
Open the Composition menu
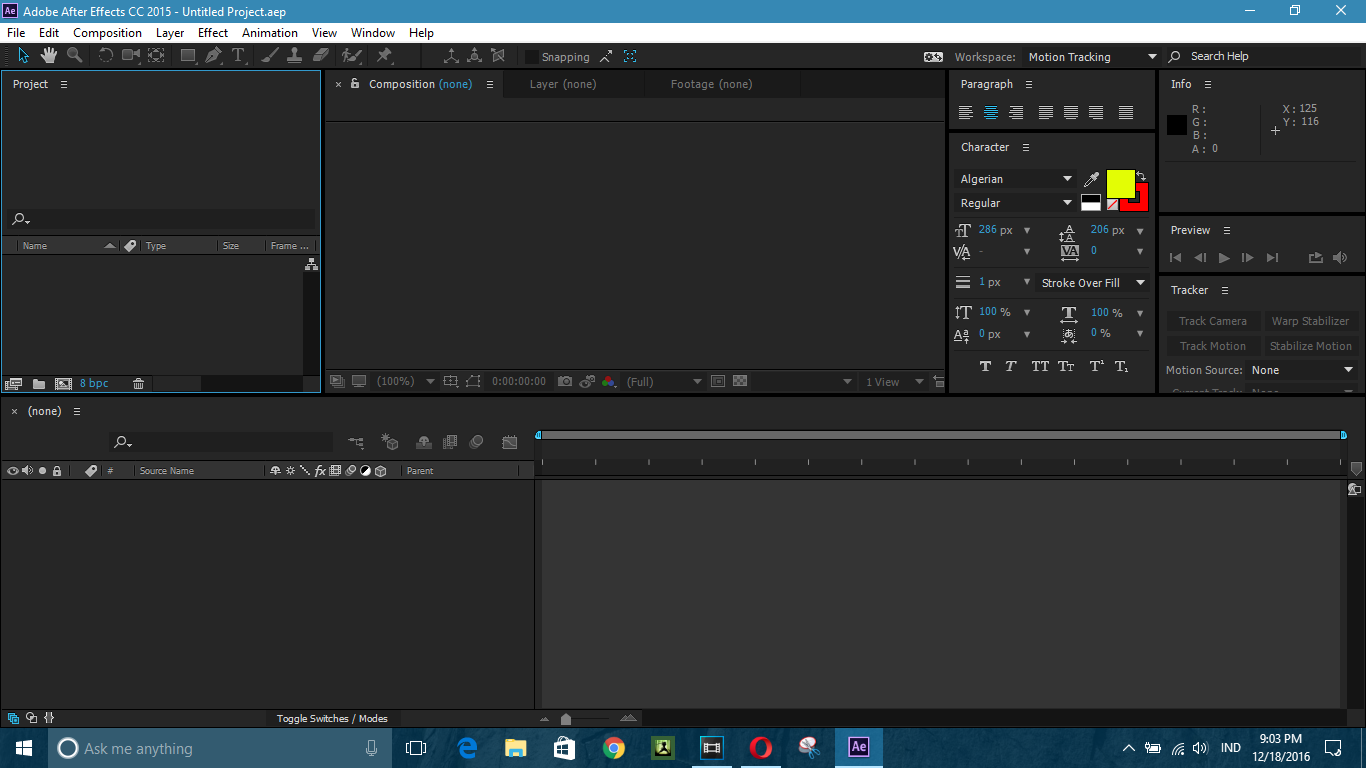107,32
